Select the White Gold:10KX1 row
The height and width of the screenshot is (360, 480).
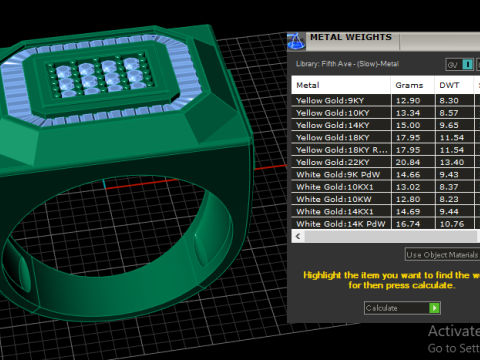pyautogui.click(x=386, y=187)
